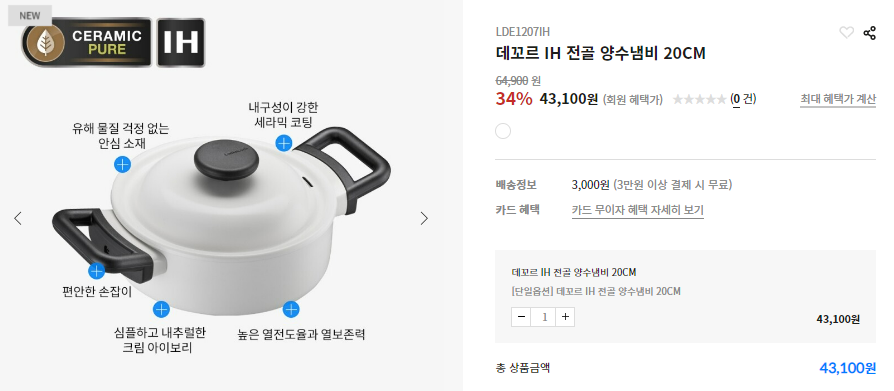Click the CERAMIC PURE badge

87,43
